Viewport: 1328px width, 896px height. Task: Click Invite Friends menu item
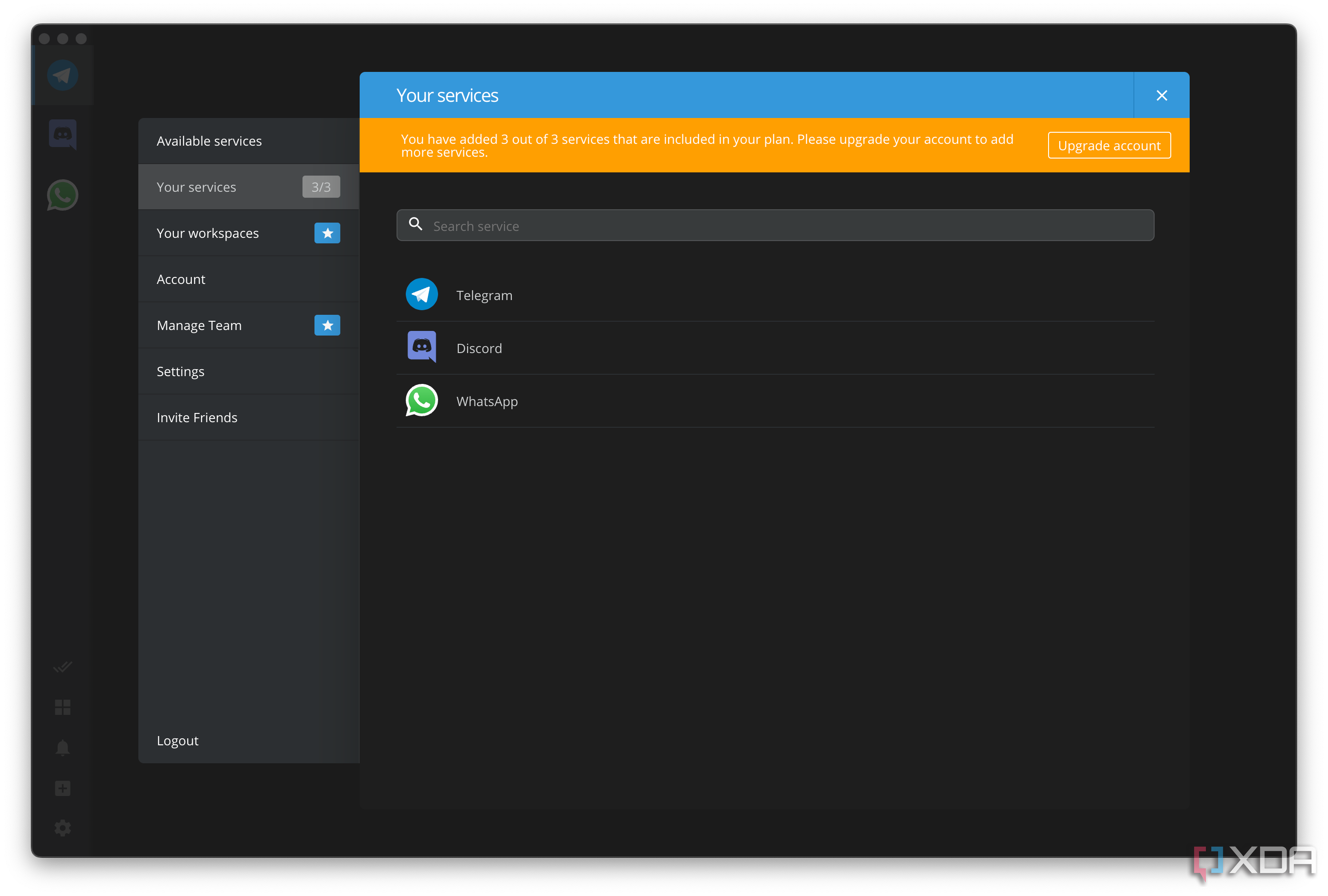click(197, 417)
